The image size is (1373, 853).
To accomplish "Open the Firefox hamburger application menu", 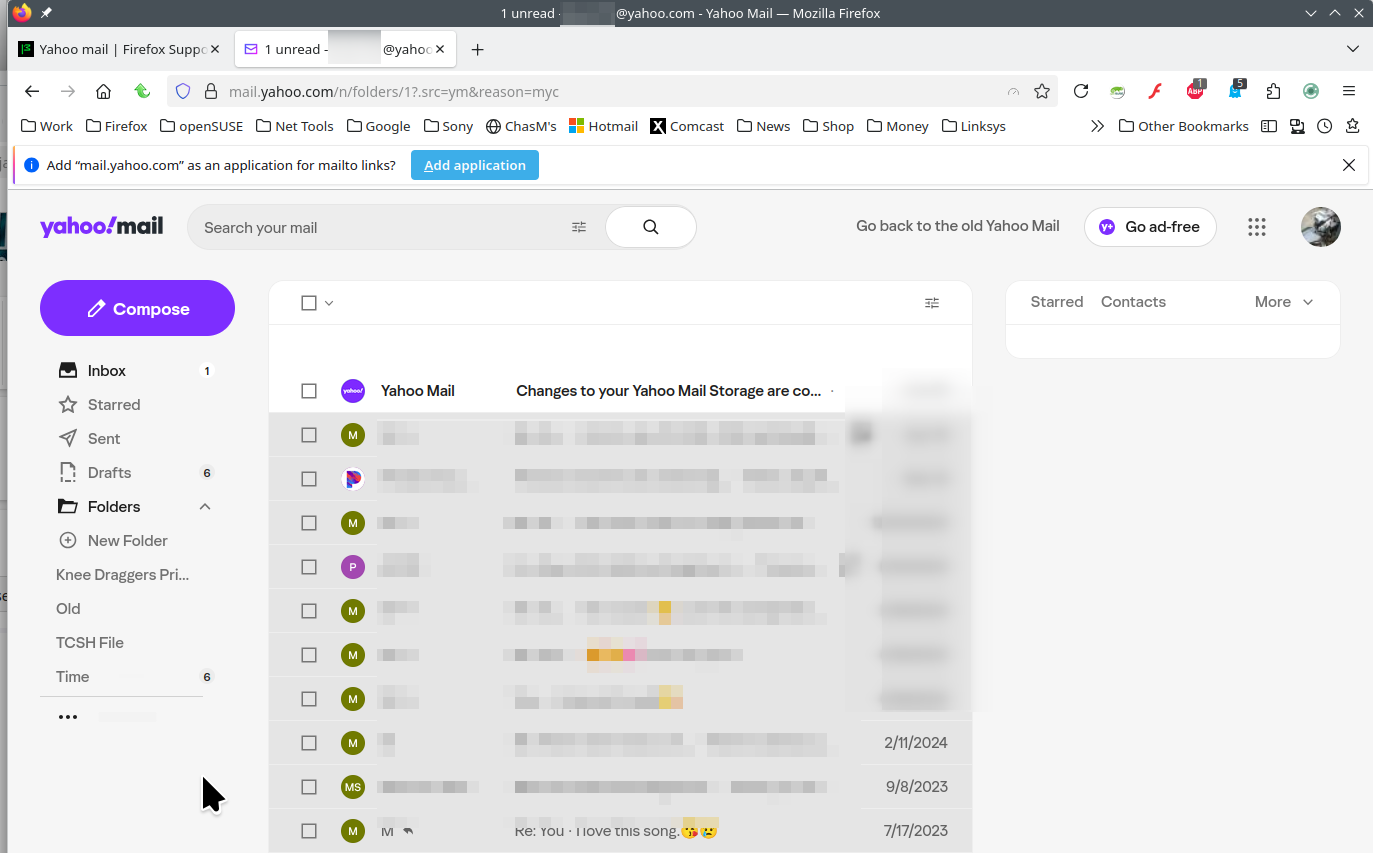I will 1349,92.
